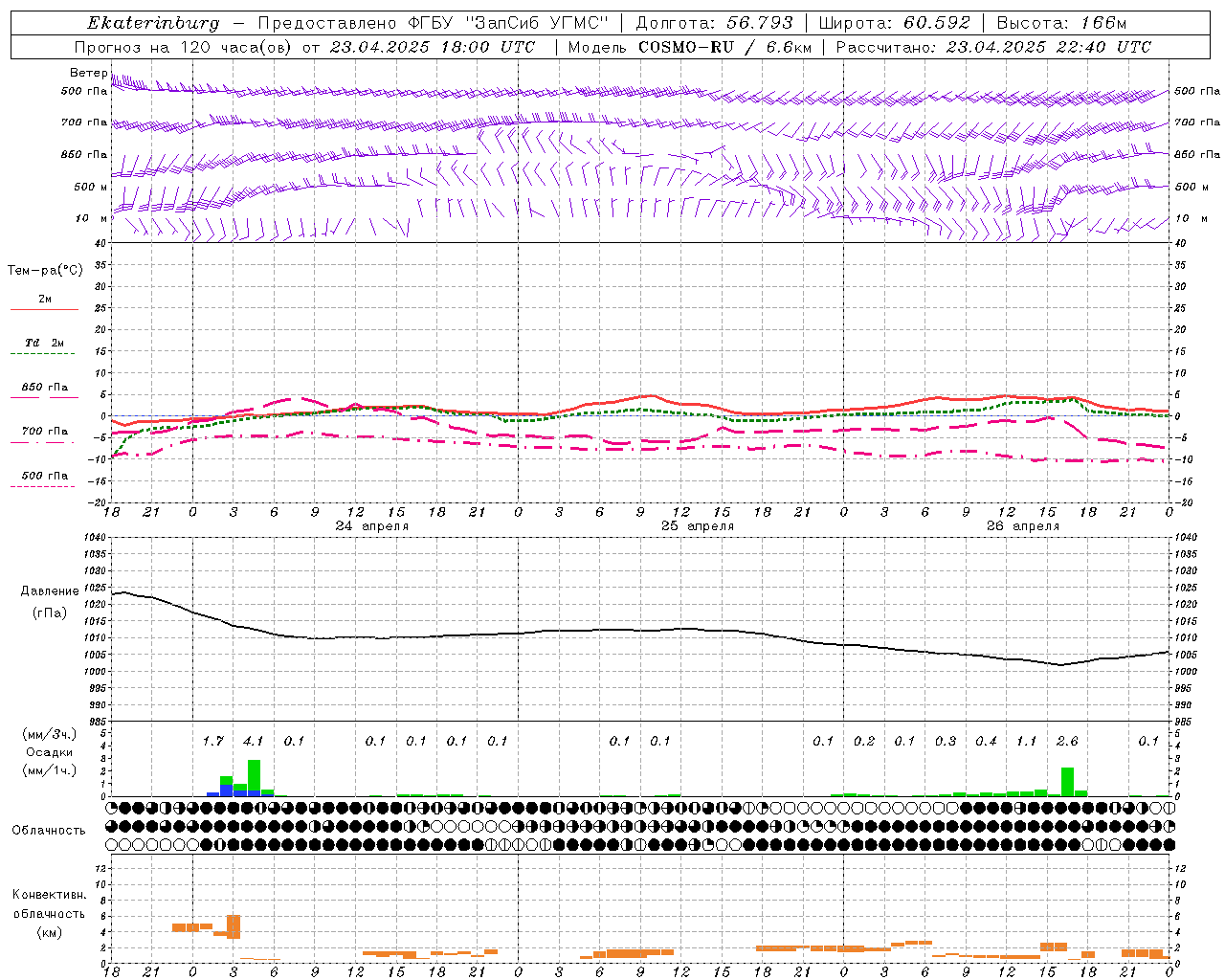Image resolution: width=1225 pixels, height=980 pixels.
Task: Click the 0.3 three-hour precipitation value
Action: click(x=946, y=741)
